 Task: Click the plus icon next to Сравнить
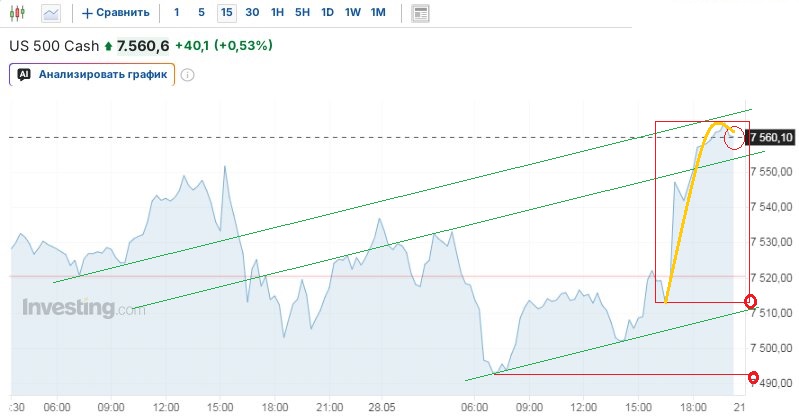(x=87, y=13)
